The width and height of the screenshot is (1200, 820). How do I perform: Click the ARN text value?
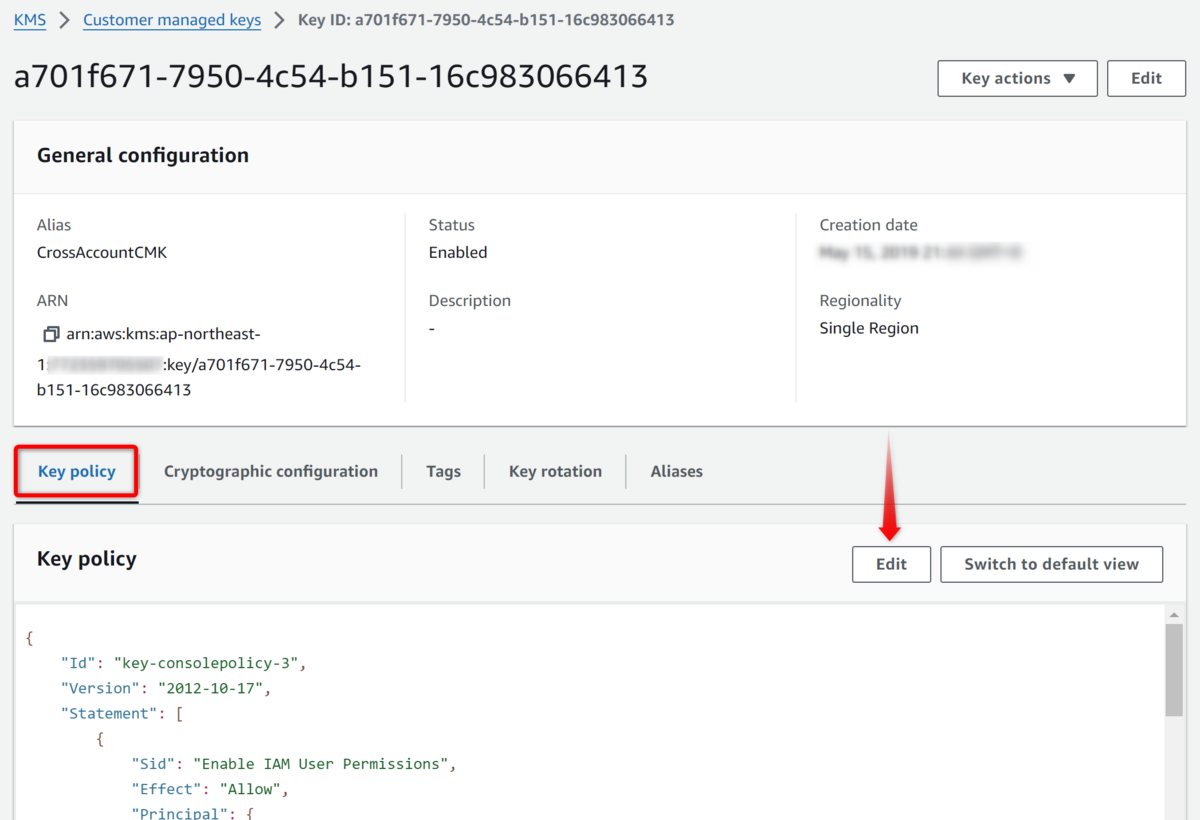(199, 362)
